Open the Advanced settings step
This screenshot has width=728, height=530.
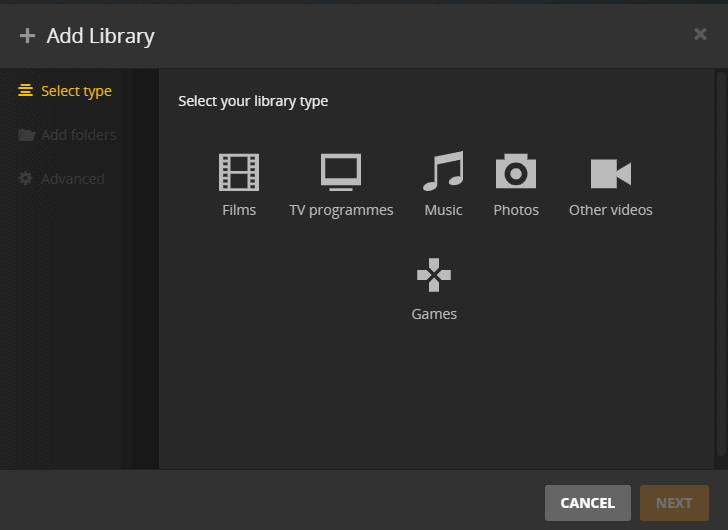[x=61, y=179]
